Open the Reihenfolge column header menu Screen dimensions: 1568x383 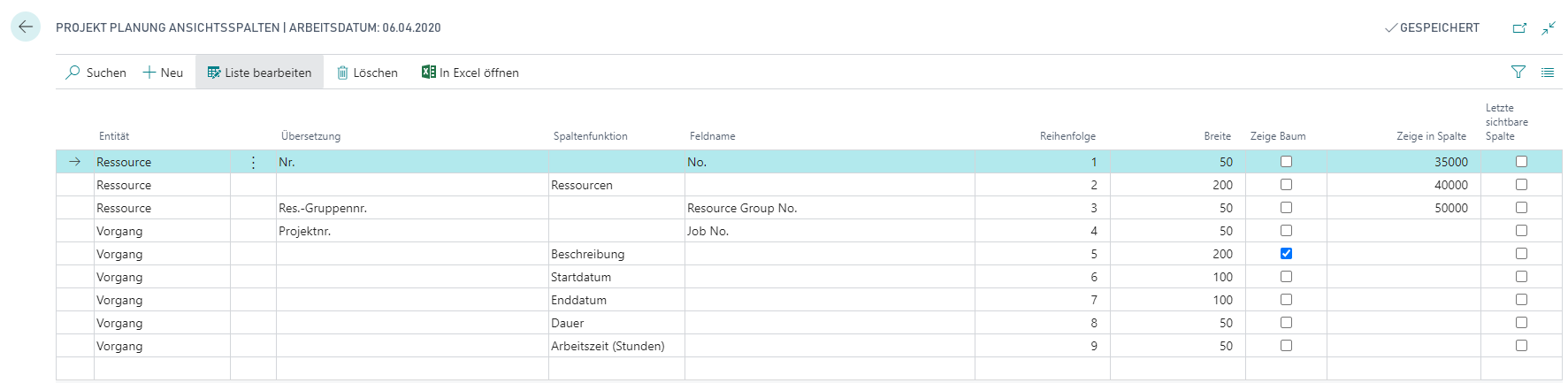click(x=1067, y=136)
